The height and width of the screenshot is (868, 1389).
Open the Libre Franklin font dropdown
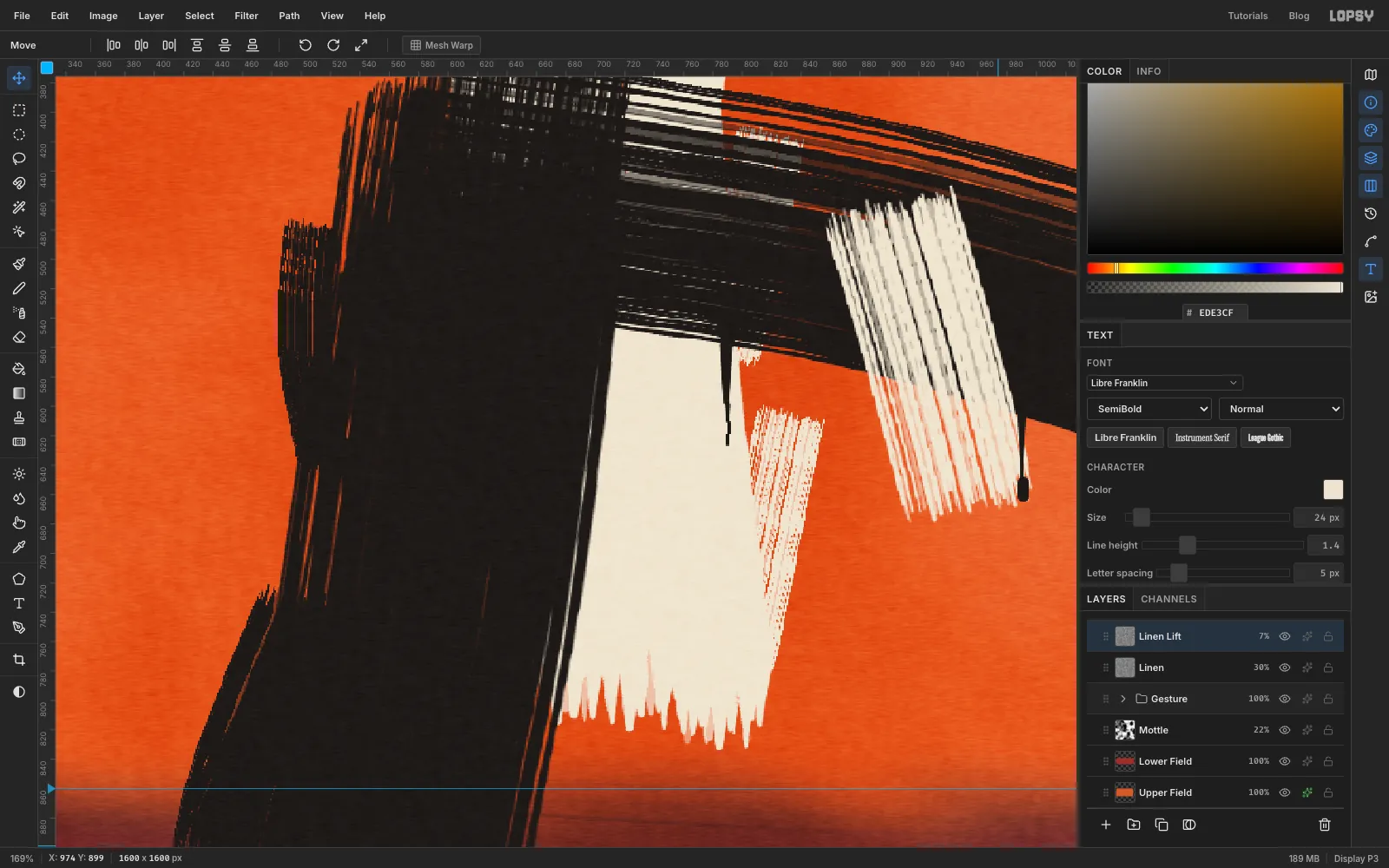pyautogui.click(x=1164, y=383)
